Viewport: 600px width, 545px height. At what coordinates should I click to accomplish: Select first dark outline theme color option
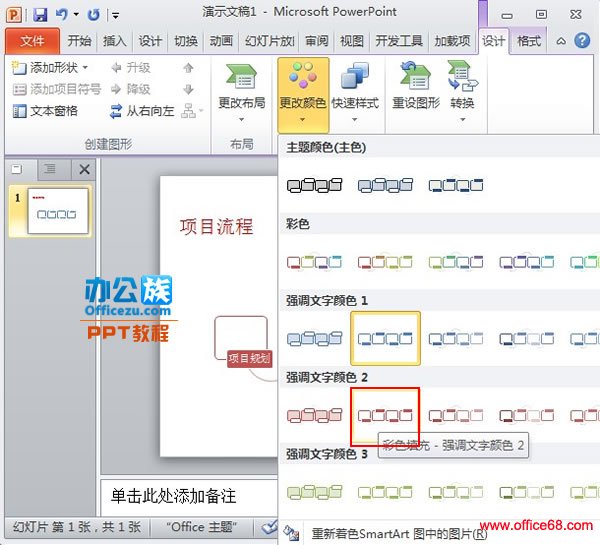pos(315,185)
